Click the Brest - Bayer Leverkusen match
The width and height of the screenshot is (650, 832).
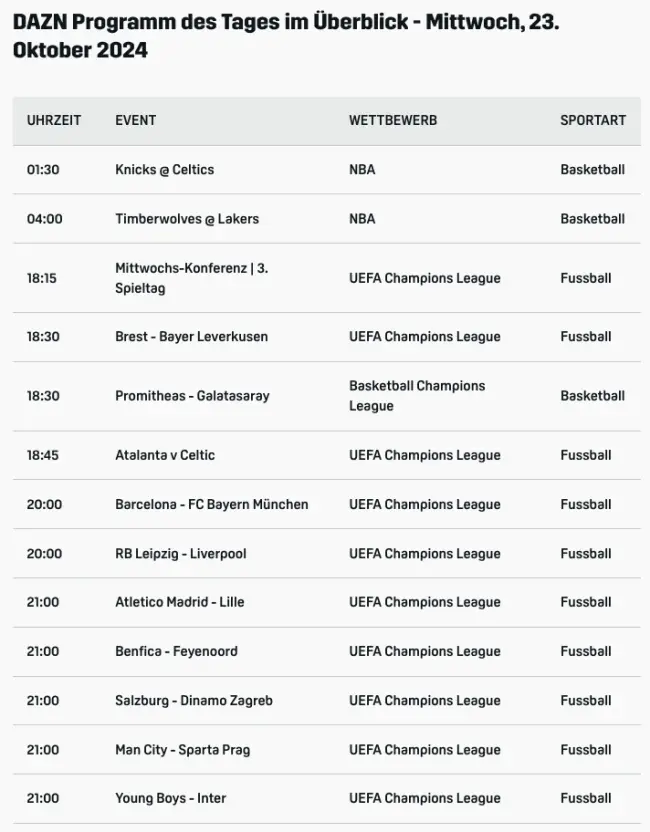pos(191,337)
